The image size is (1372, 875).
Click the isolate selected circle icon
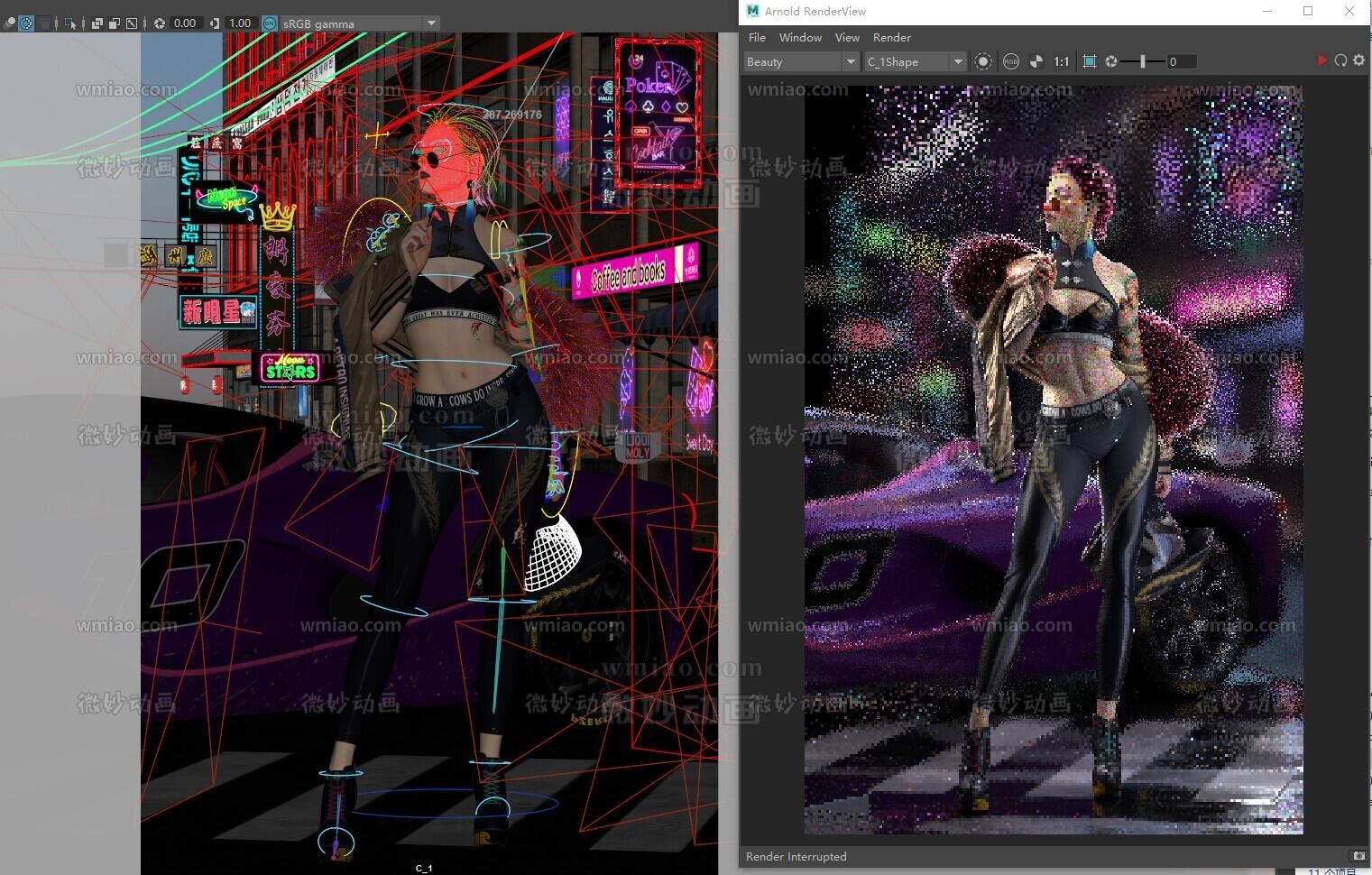(983, 61)
